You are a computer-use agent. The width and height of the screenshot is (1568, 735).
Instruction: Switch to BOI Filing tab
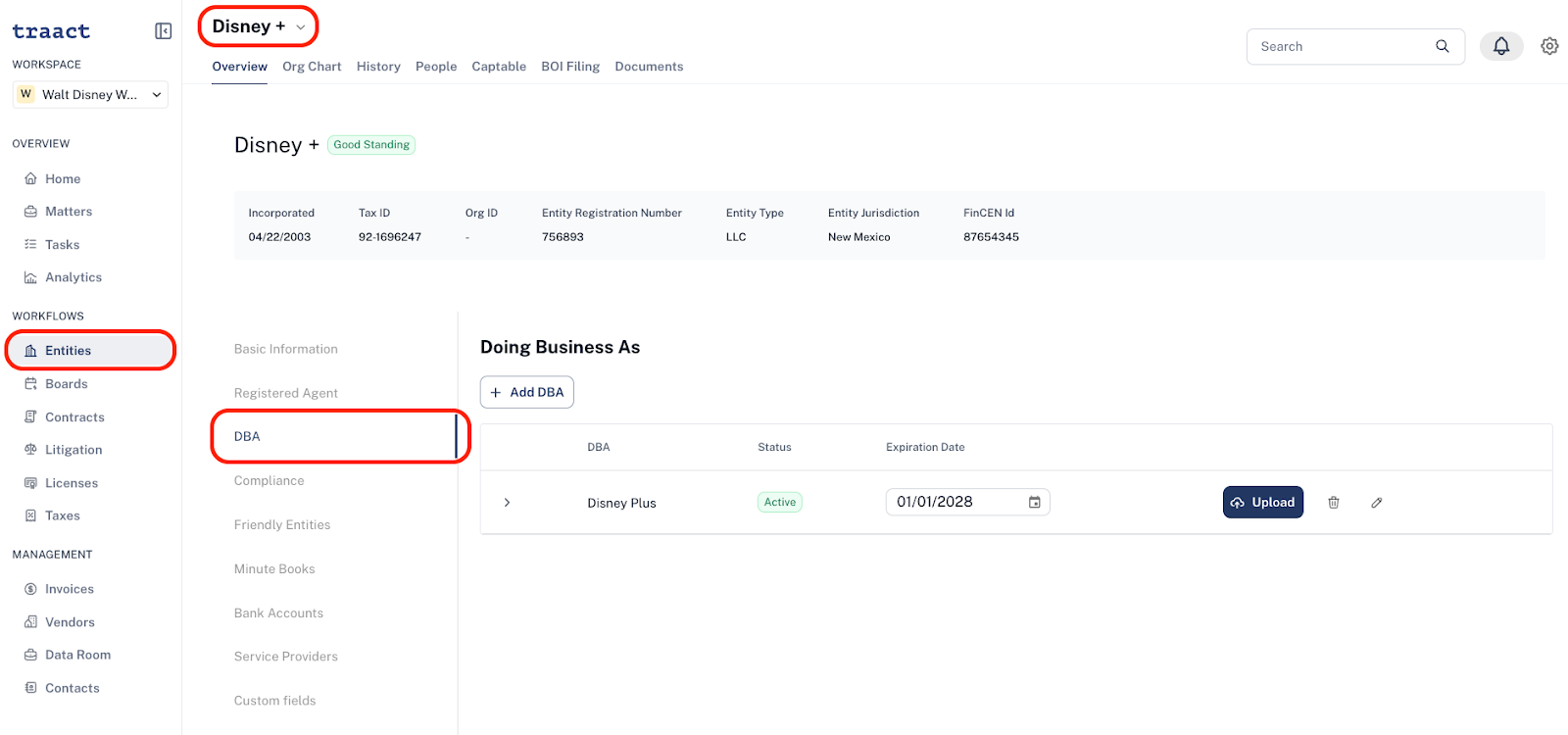tap(570, 67)
